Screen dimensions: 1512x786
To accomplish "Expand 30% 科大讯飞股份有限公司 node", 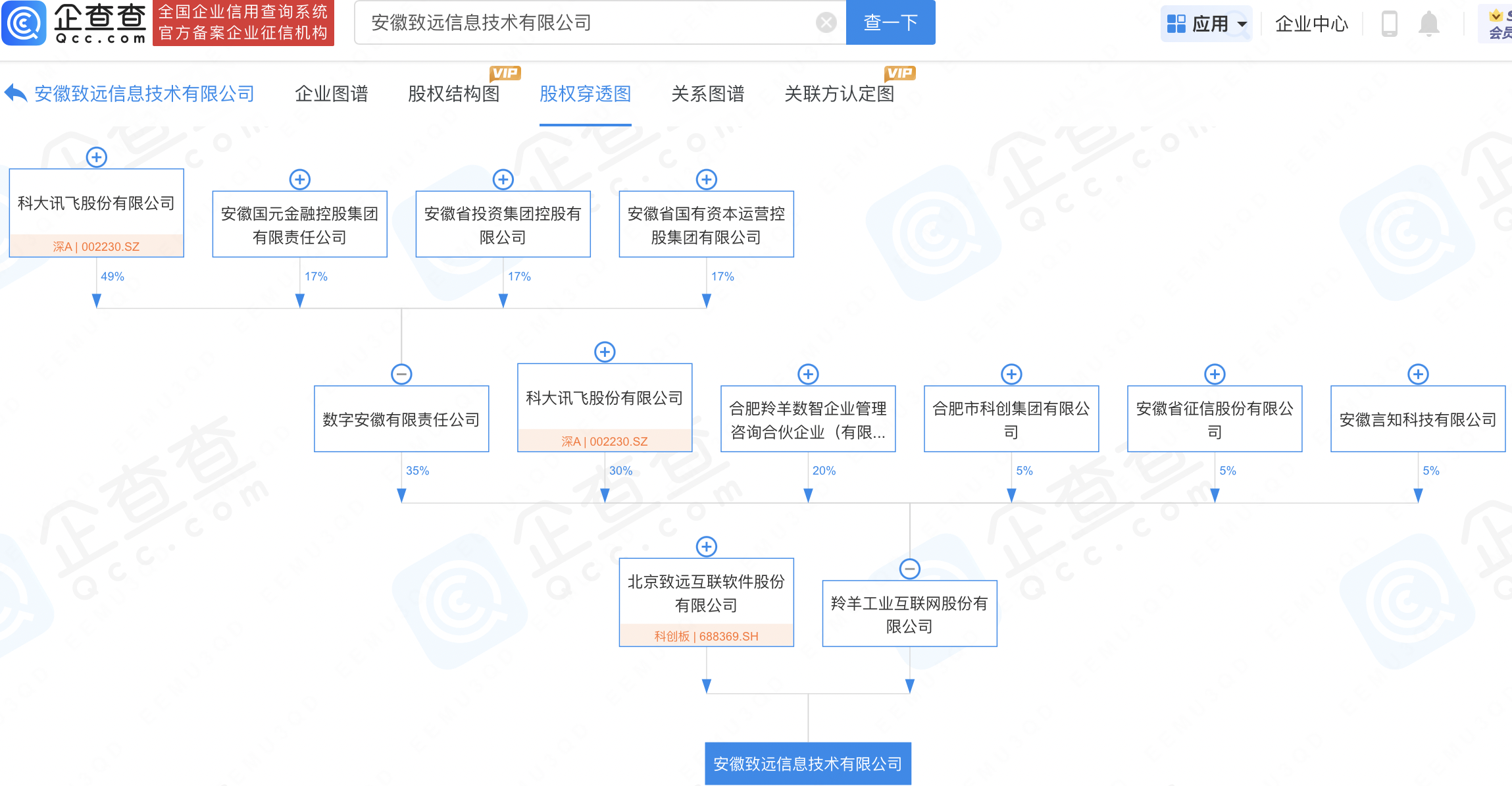I will click(x=605, y=352).
